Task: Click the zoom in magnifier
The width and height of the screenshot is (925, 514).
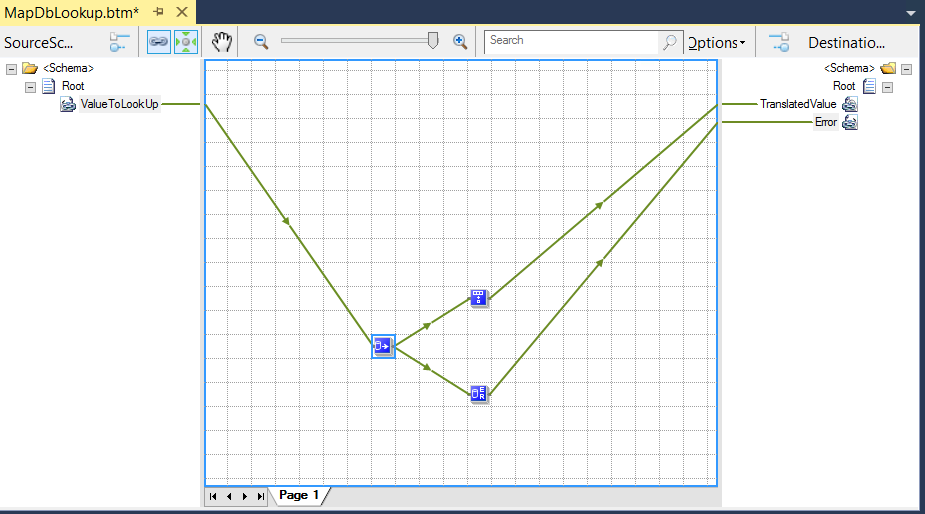Action: point(460,41)
